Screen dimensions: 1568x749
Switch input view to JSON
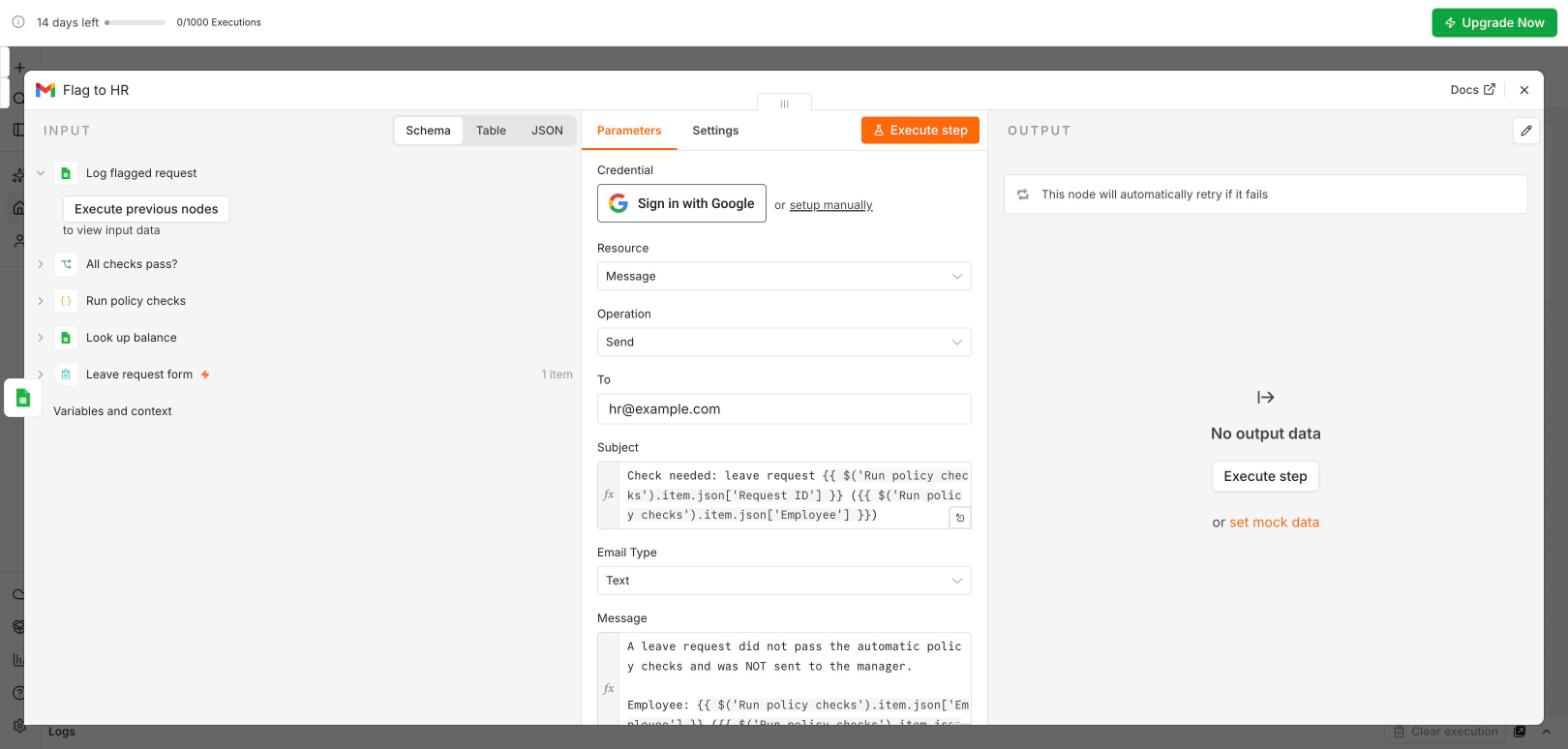pos(547,131)
